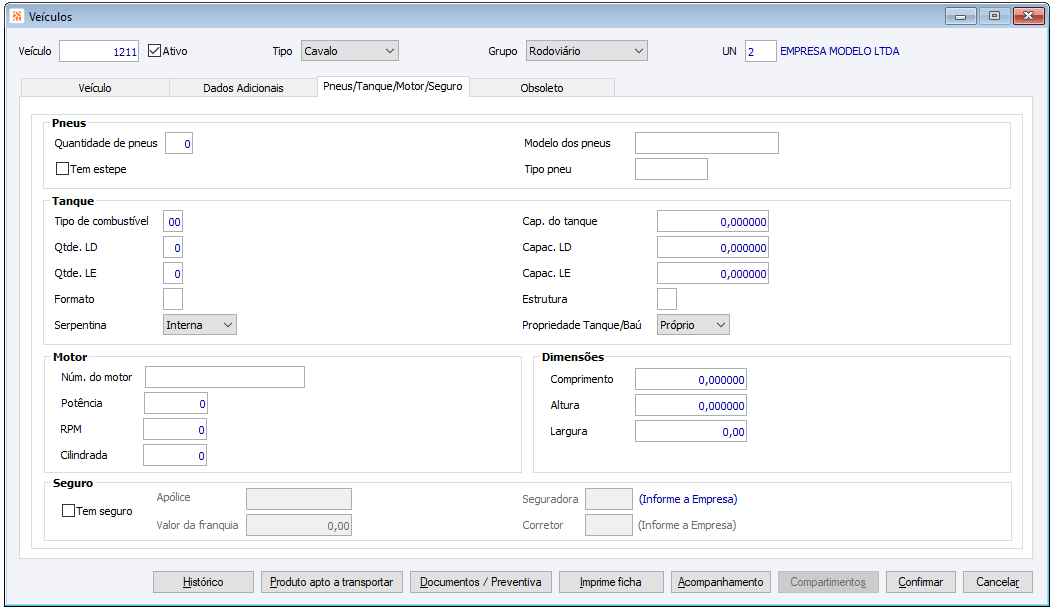
Task: Select the Qtde. LE field
Action: click(173, 274)
